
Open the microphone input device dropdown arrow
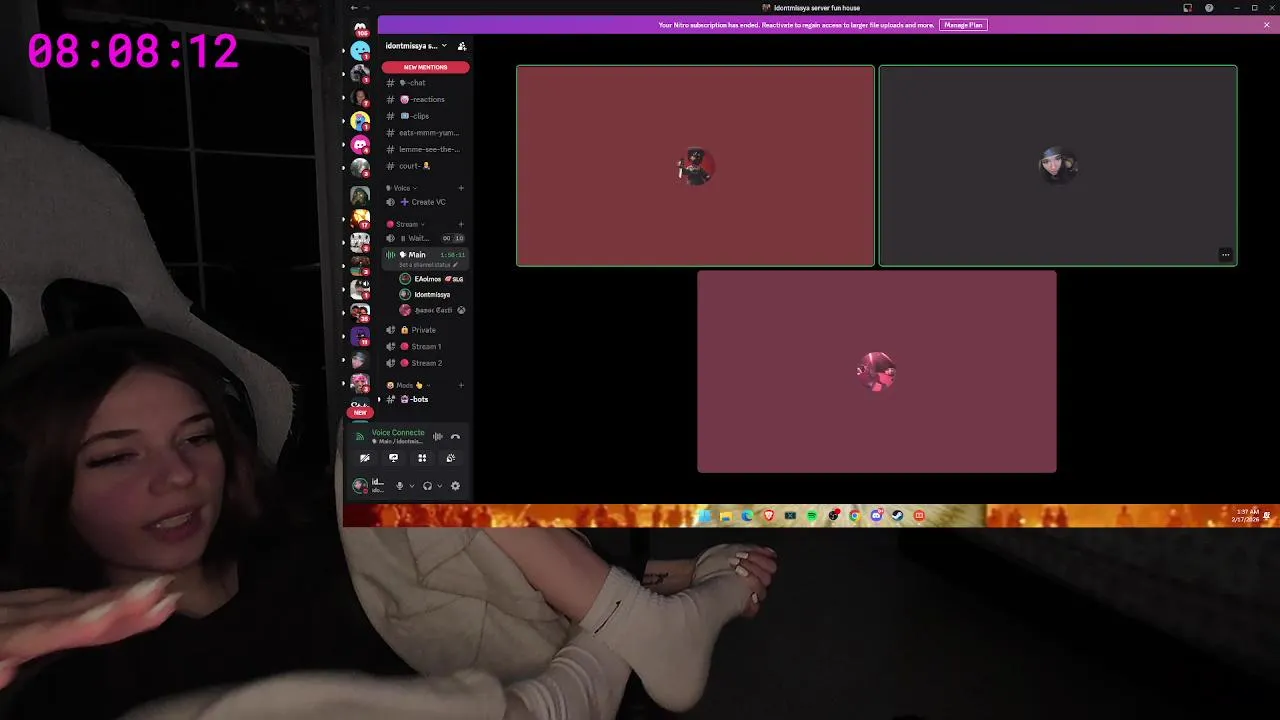[412, 486]
